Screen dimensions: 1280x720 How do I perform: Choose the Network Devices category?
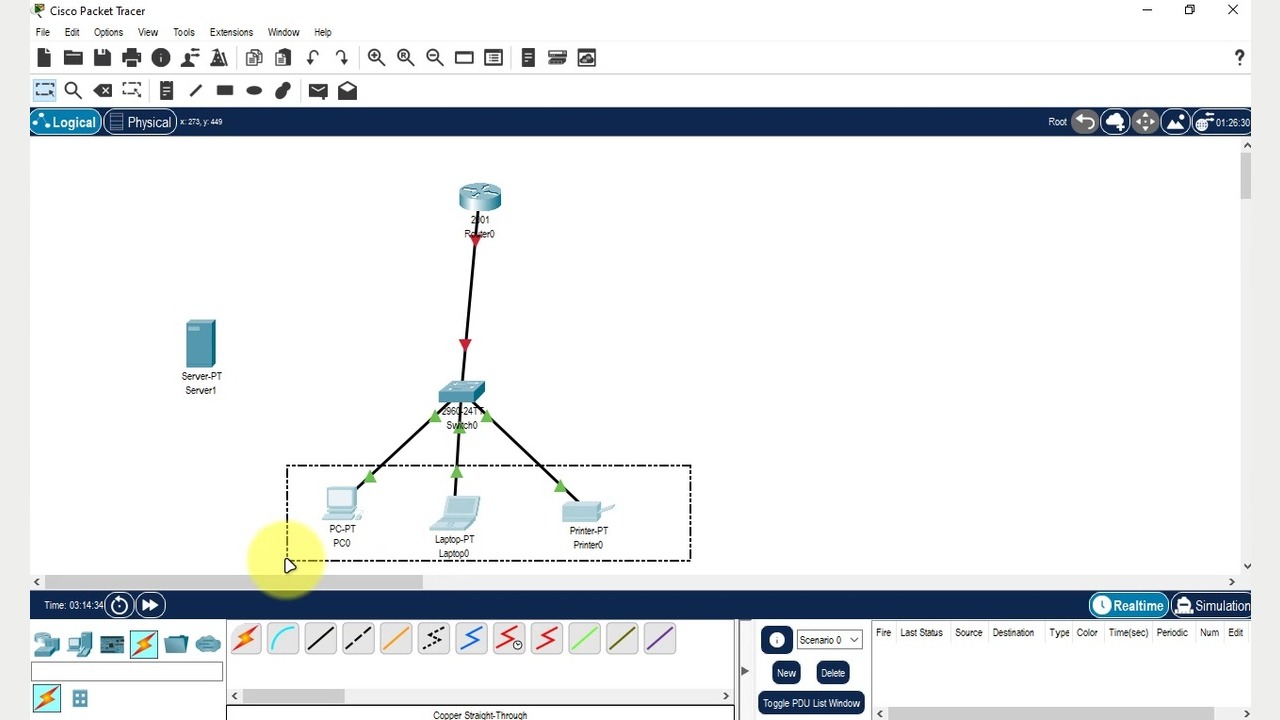tap(46, 644)
